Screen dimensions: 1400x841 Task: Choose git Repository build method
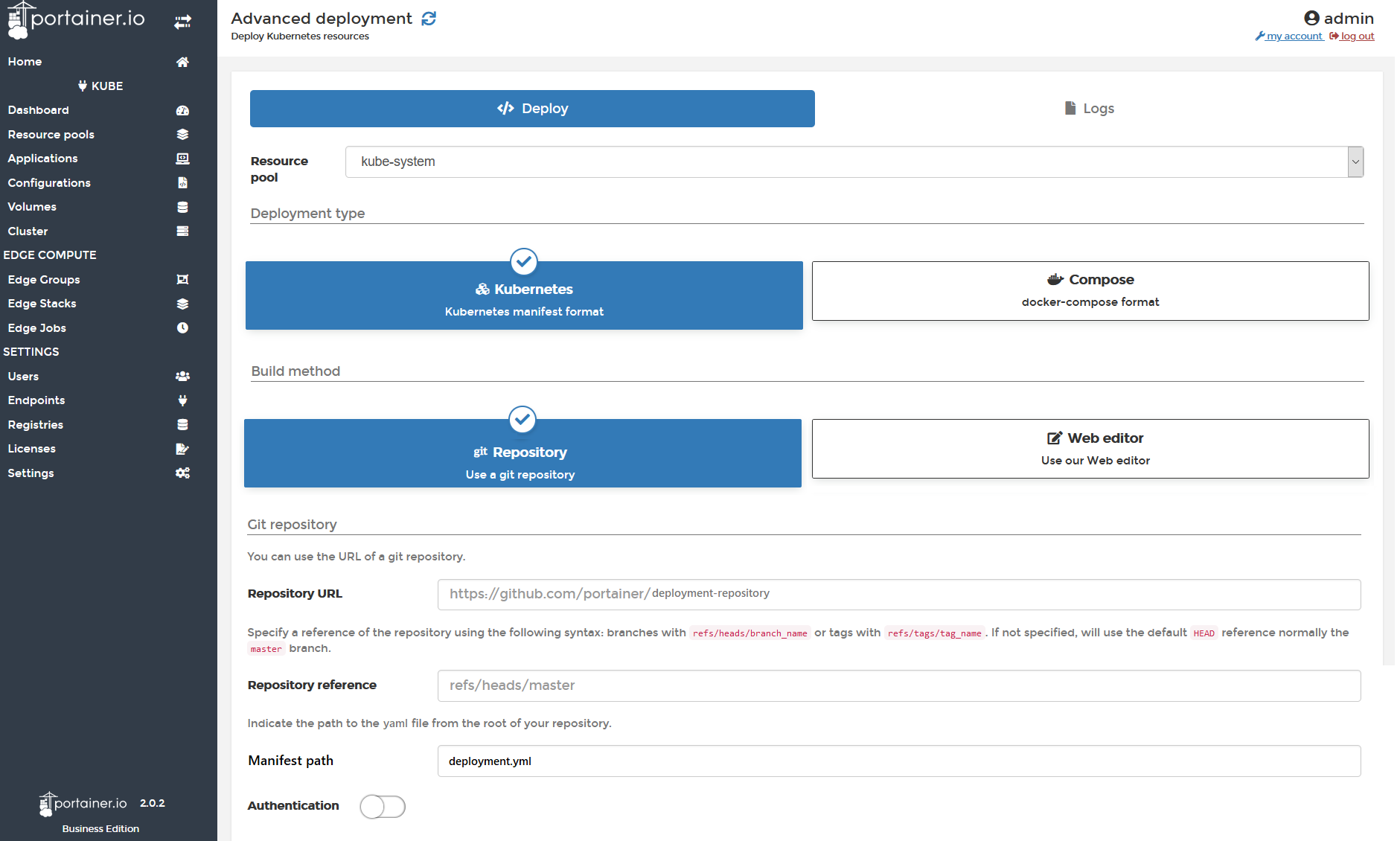[522, 453]
